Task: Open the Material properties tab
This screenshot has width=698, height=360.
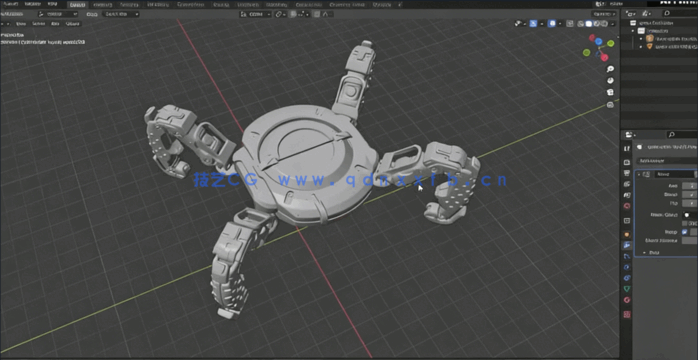Action: tap(627, 300)
